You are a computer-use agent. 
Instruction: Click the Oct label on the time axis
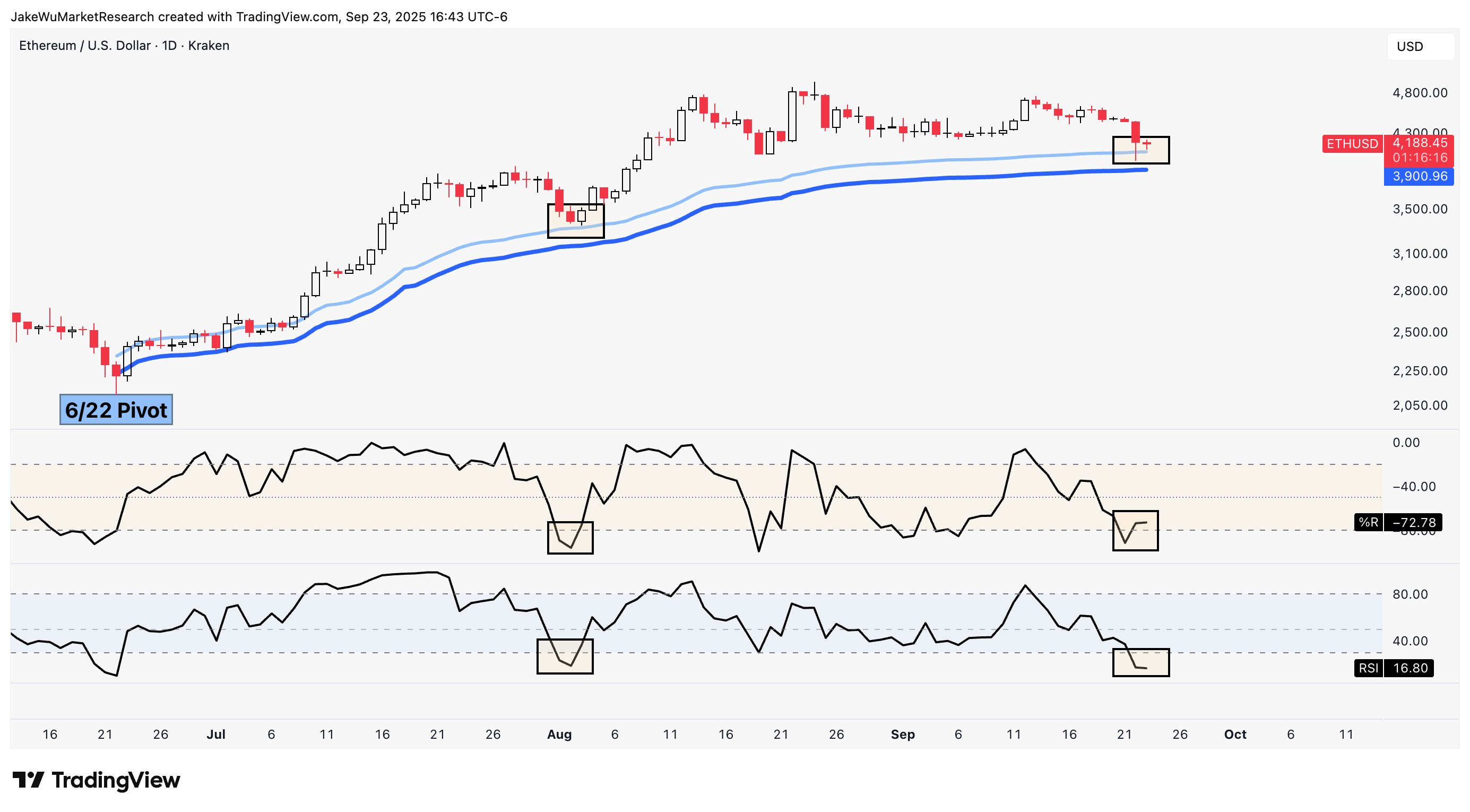pos(1235,735)
